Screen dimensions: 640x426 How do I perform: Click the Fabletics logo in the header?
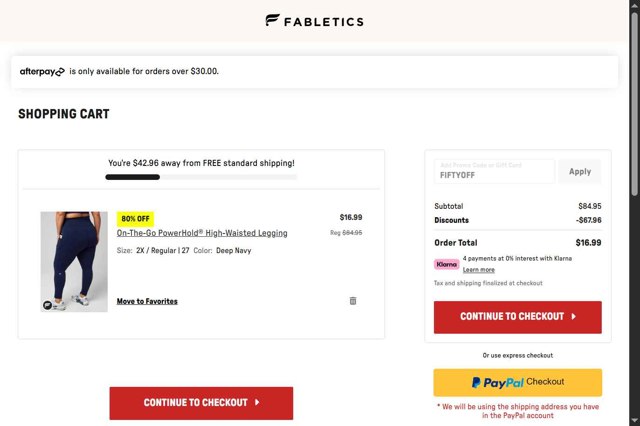(x=314, y=20)
